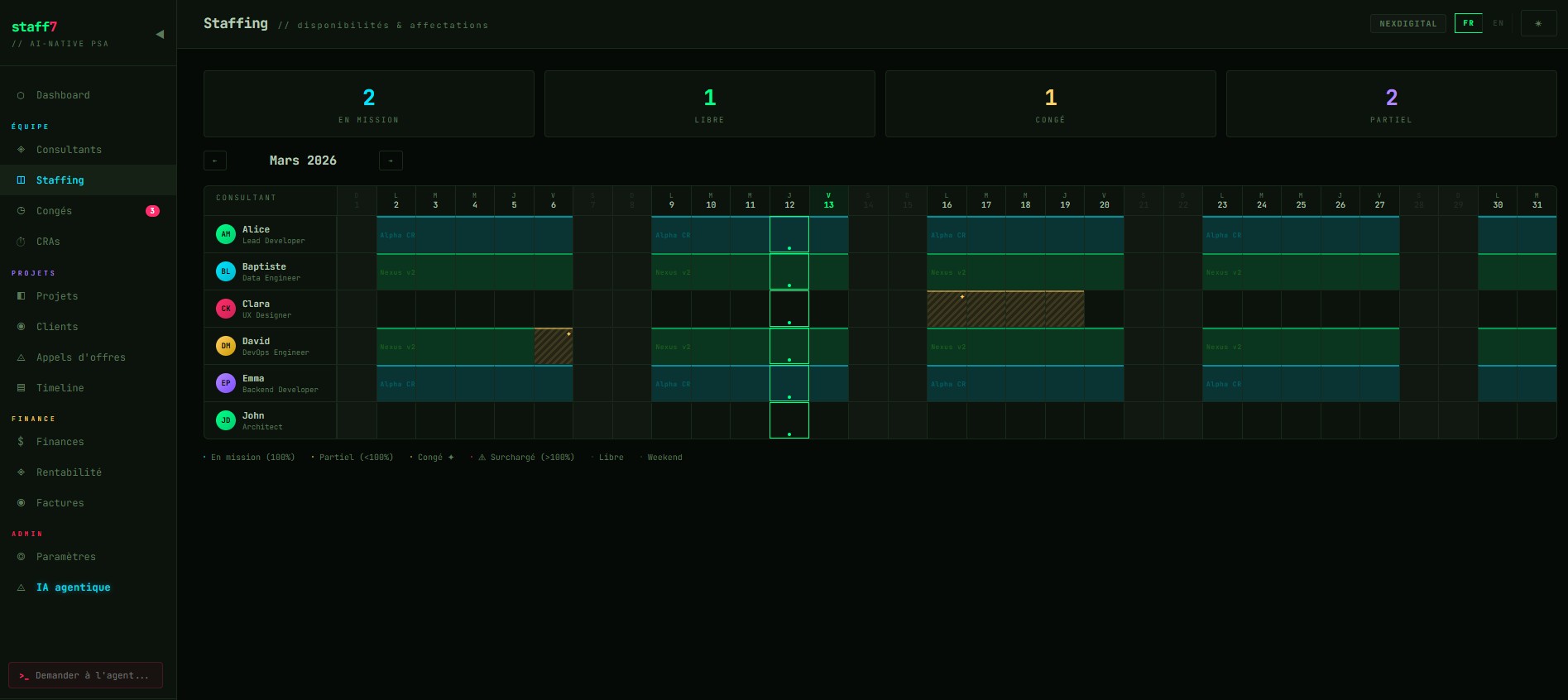Click the Congé summary card
The image size is (1568, 700).
point(1051,103)
